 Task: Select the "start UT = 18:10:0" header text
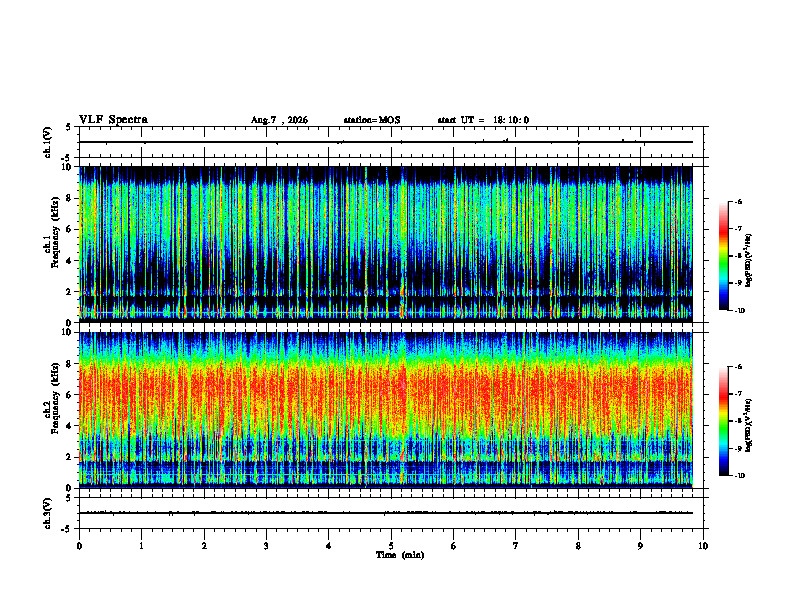[x=483, y=120]
